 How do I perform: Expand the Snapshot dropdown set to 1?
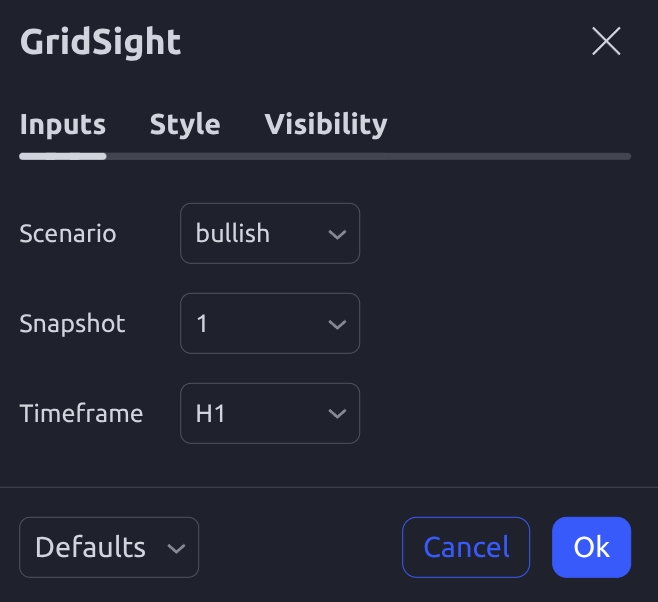tap(269, 324)
